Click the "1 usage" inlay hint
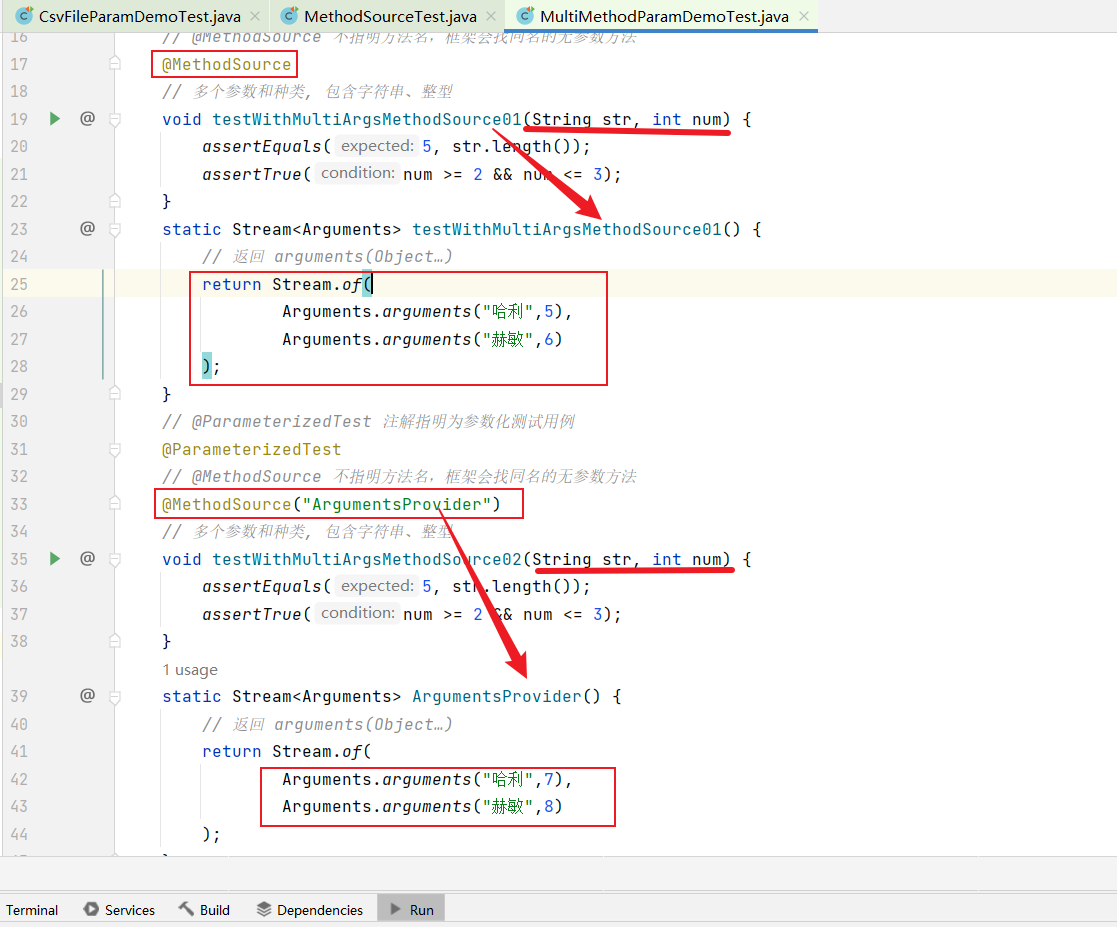 [190, 670]
